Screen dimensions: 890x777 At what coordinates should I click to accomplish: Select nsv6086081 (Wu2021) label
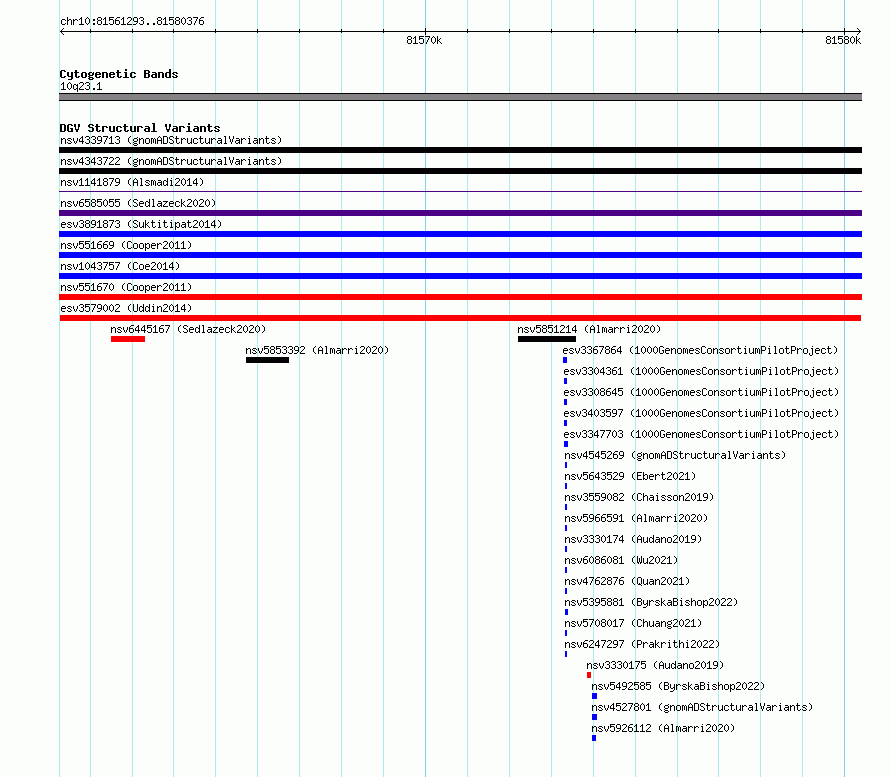pos(621,560)
